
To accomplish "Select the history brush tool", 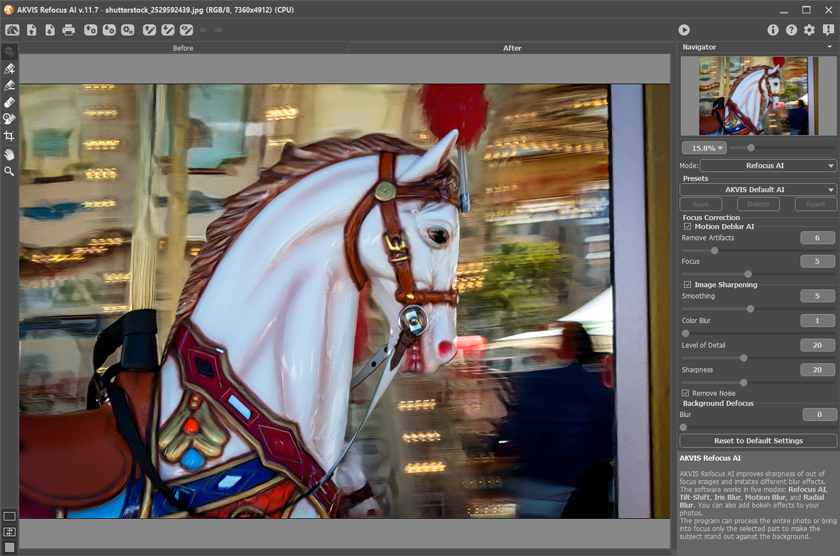I will (x=9, y=118).
